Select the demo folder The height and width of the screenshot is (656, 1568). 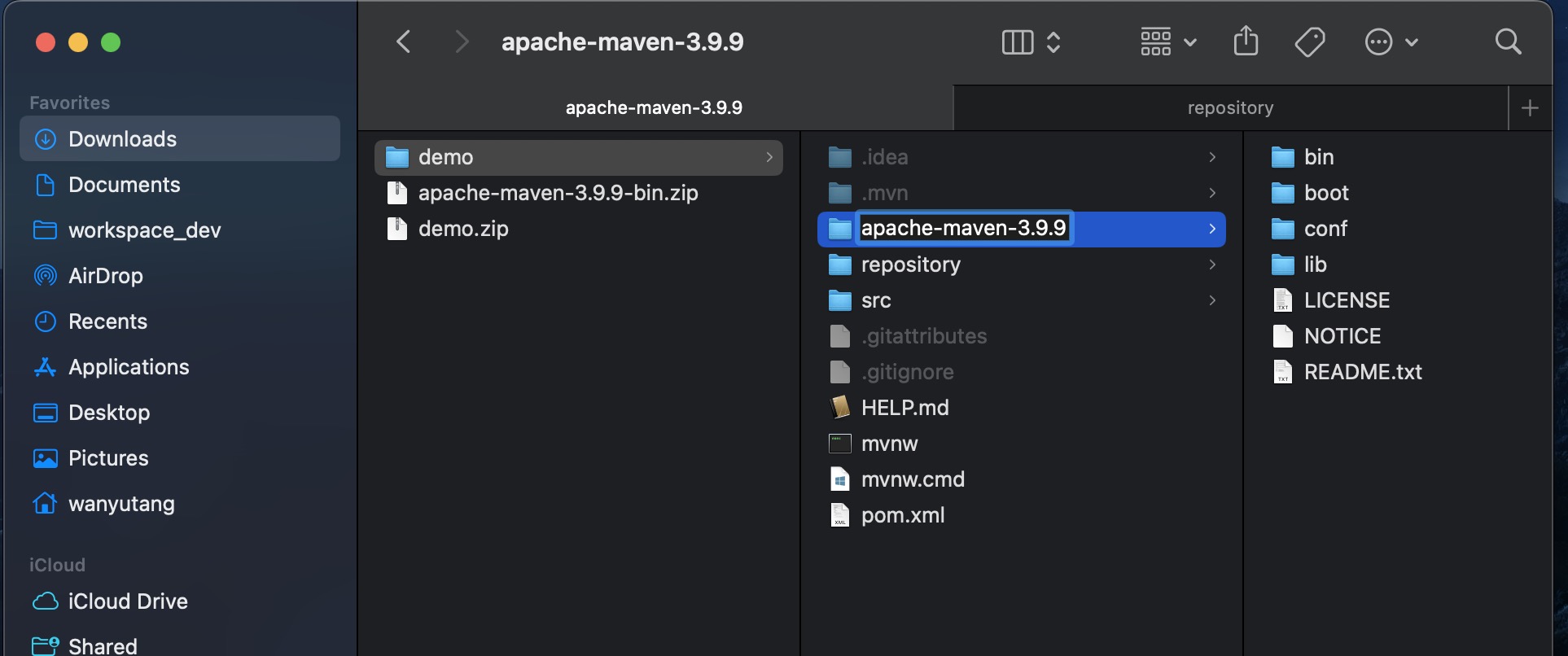[x=578, y=157]
